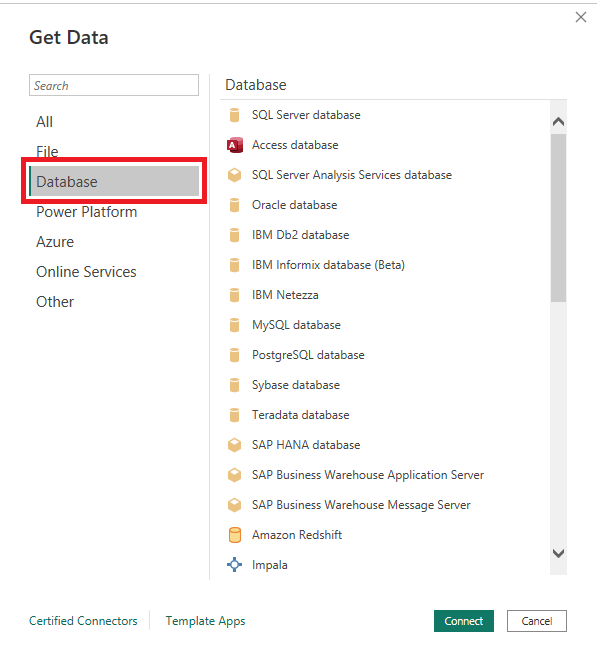Screen dimensions: 597x661
Task: Select the SQL Server database cylinder icon
Action: pos(234,115)
